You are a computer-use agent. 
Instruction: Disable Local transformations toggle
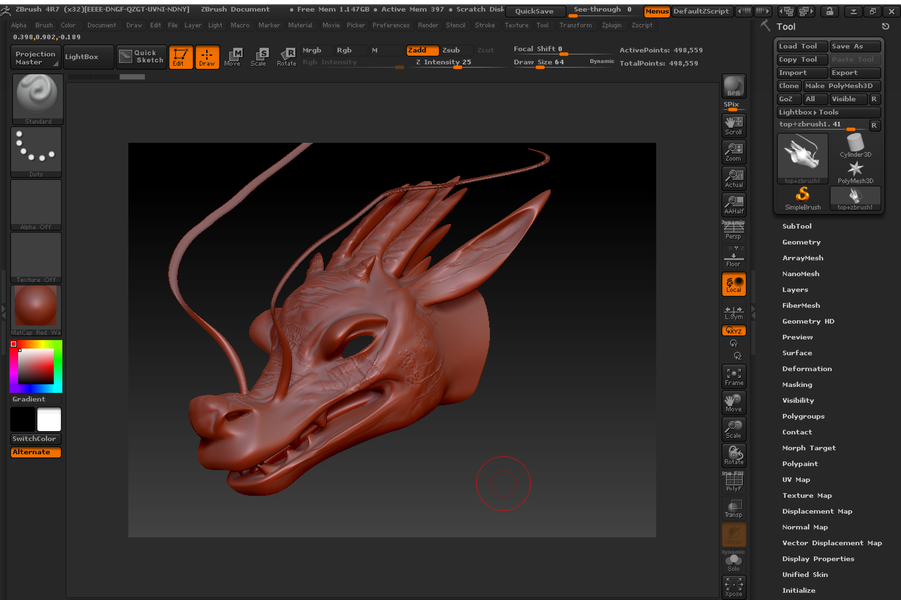(734, 285)
